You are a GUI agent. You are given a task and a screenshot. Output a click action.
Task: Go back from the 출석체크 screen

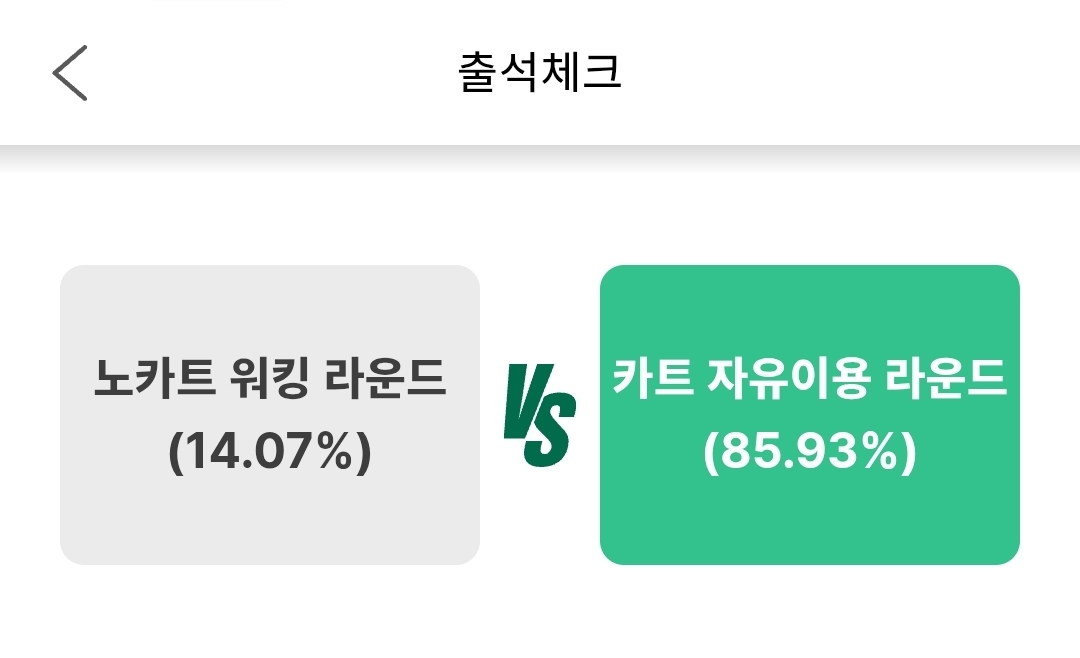pyautogui.click(x=70, y=73)
